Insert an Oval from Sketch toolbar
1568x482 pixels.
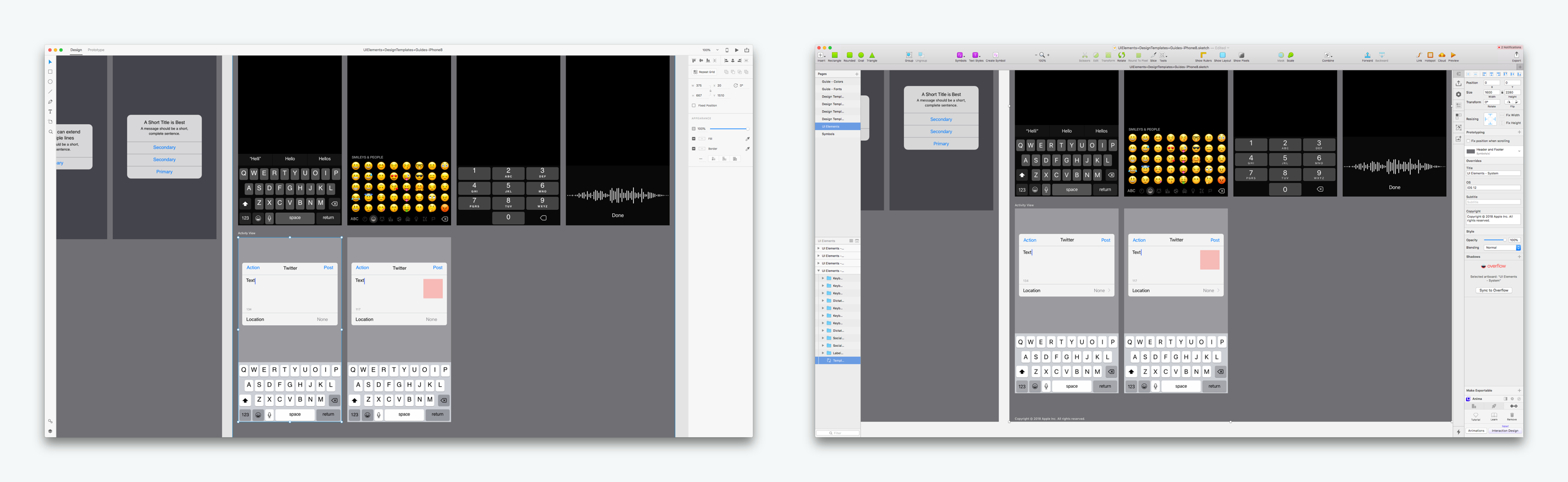(x=861, y=57)
